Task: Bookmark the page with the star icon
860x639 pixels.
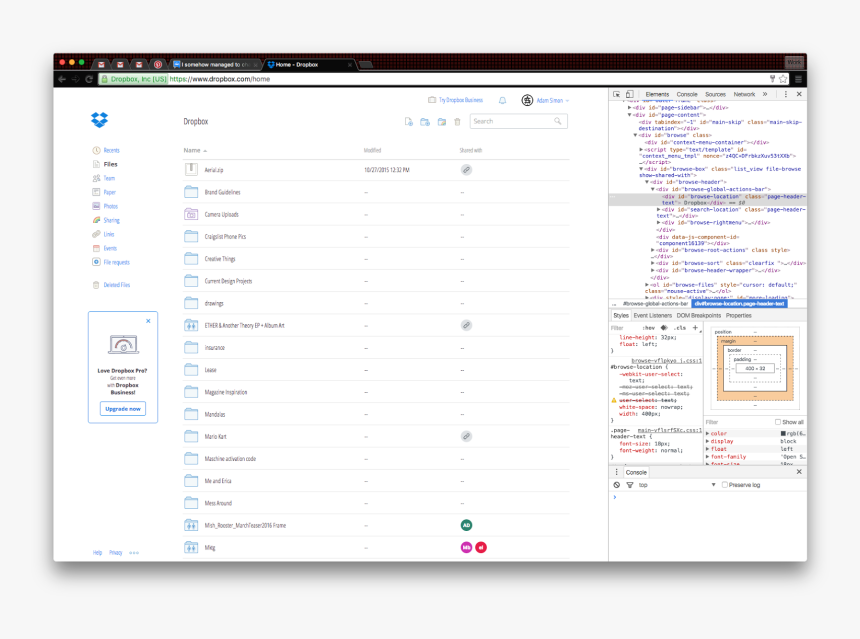Action: point(783,79)
